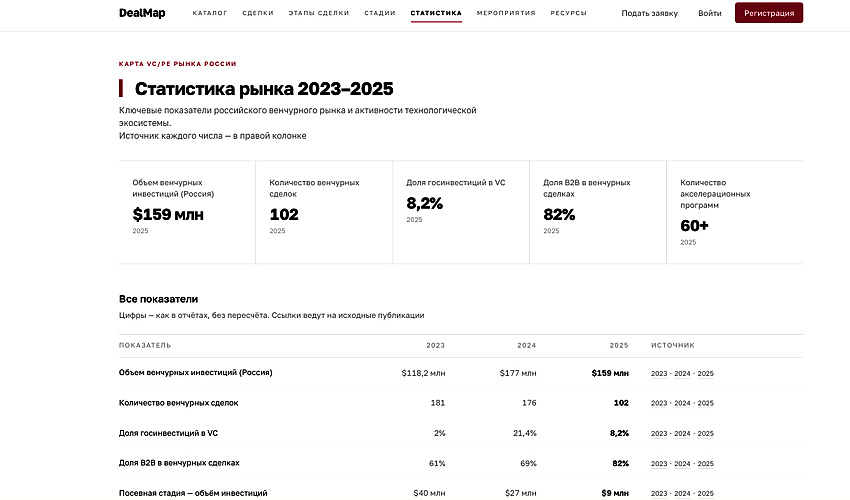This screenshot has width=850, height=500.
Task: Select the 102 venture deals card
Action: click(x=324, y=212)
